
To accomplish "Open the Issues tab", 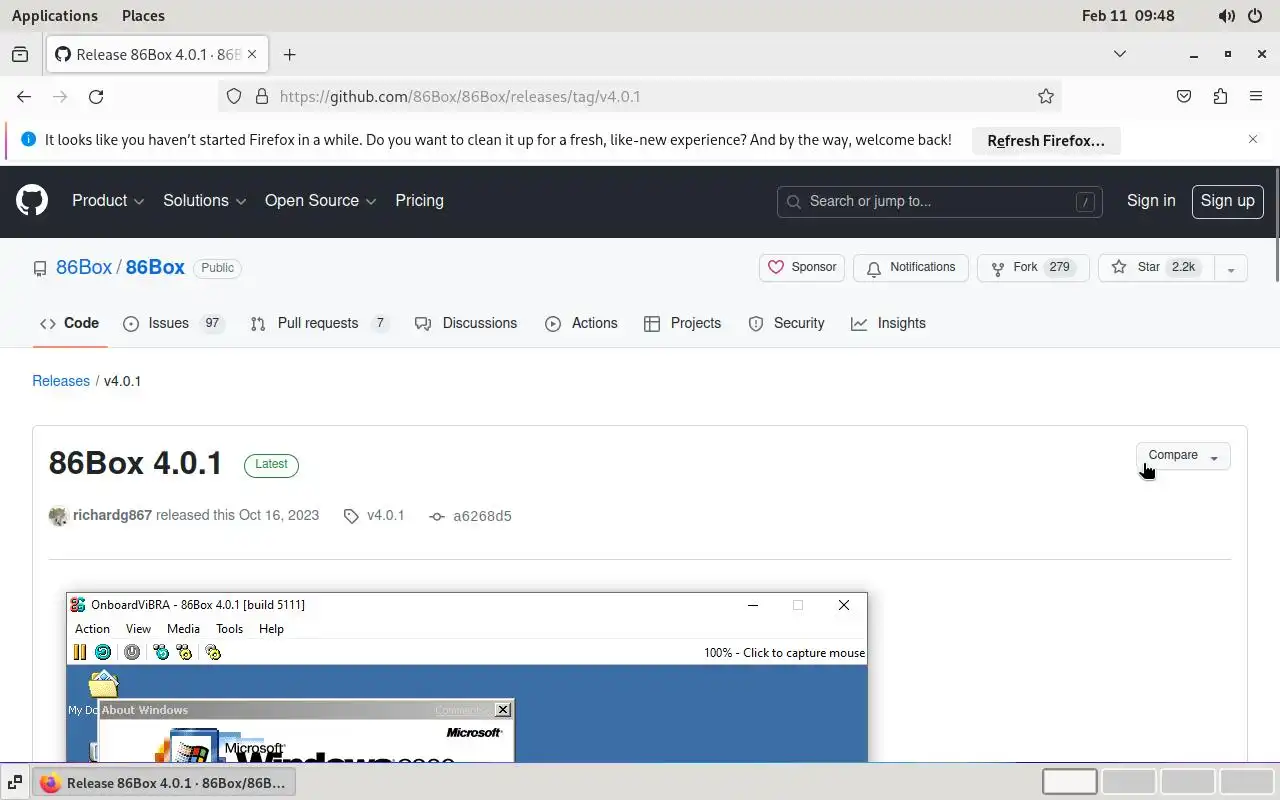I will click(x=172, y=323).
